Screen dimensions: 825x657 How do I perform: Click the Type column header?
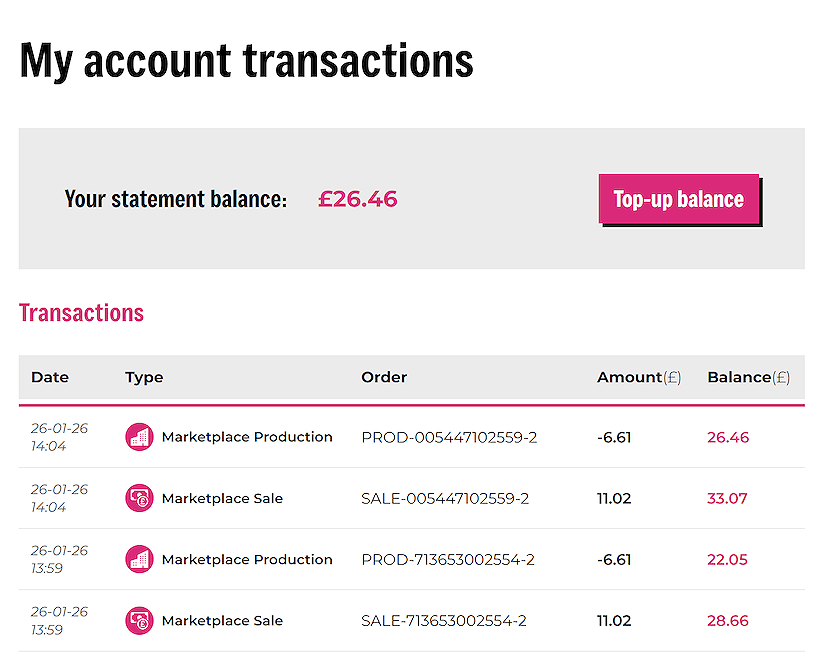coord(144,377)
